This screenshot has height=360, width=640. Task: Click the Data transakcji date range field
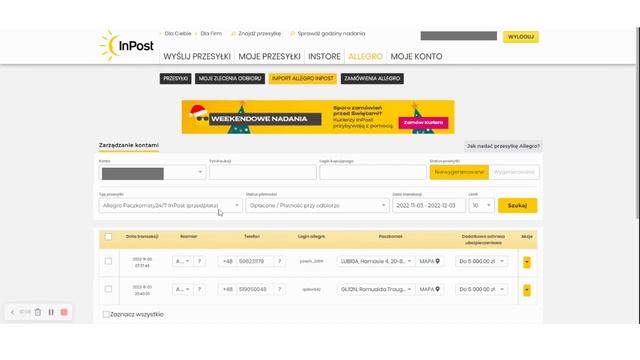pos(429,206)
